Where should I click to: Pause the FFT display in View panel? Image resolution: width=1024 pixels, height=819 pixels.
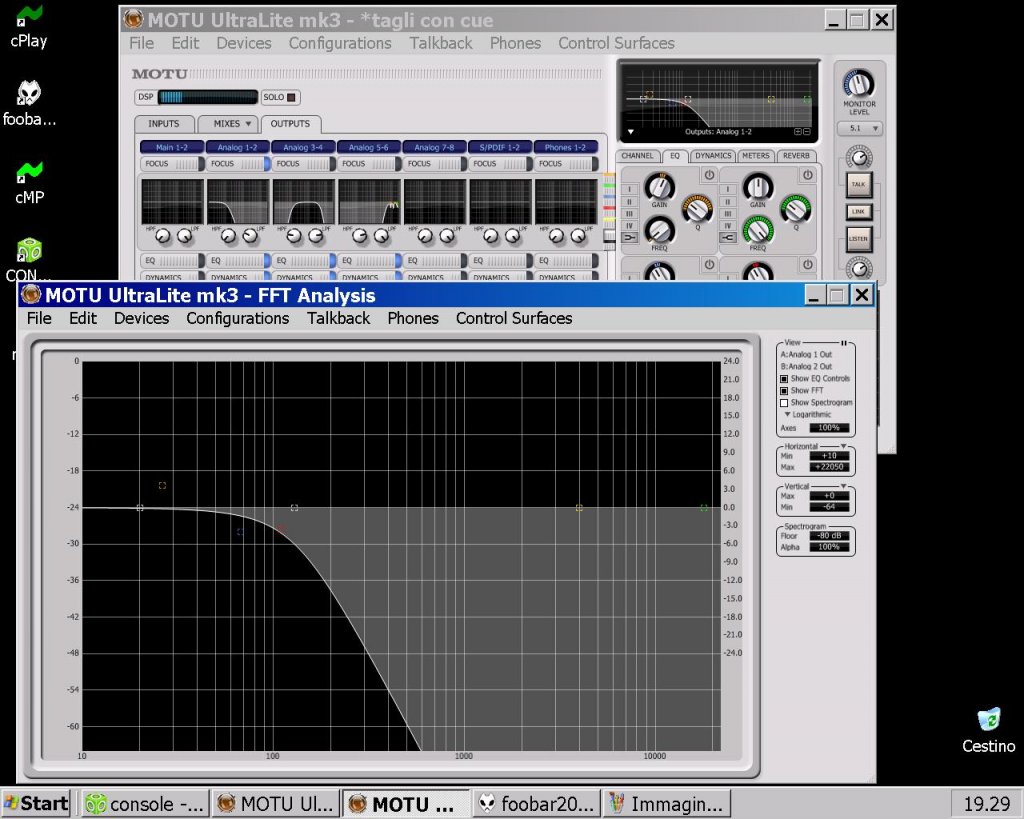pyautogui.click(x=844, y=343)
